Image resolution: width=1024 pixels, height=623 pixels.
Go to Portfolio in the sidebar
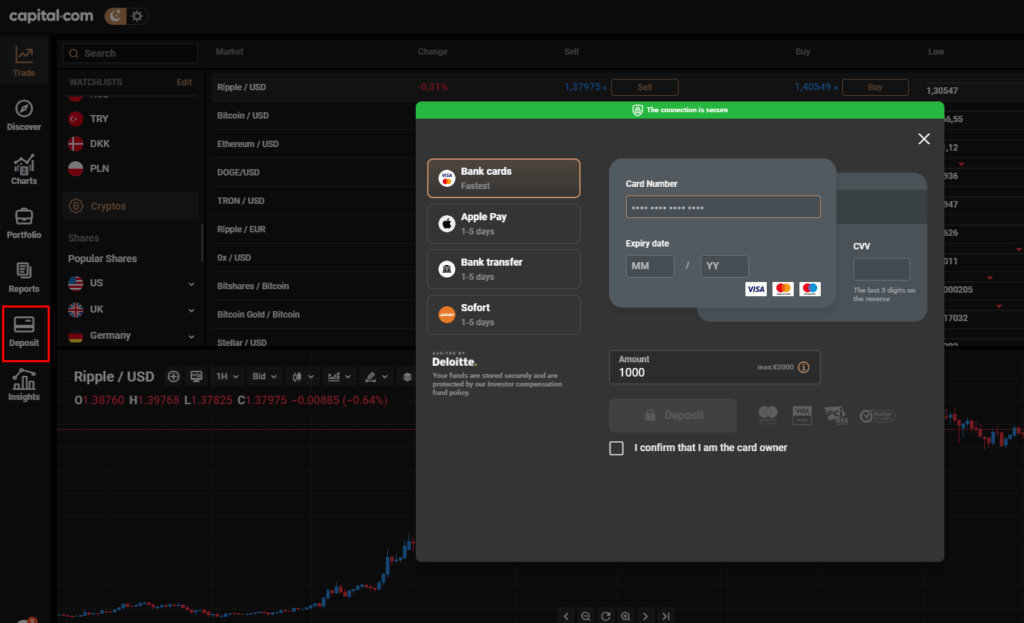click(x=24, y=223)
